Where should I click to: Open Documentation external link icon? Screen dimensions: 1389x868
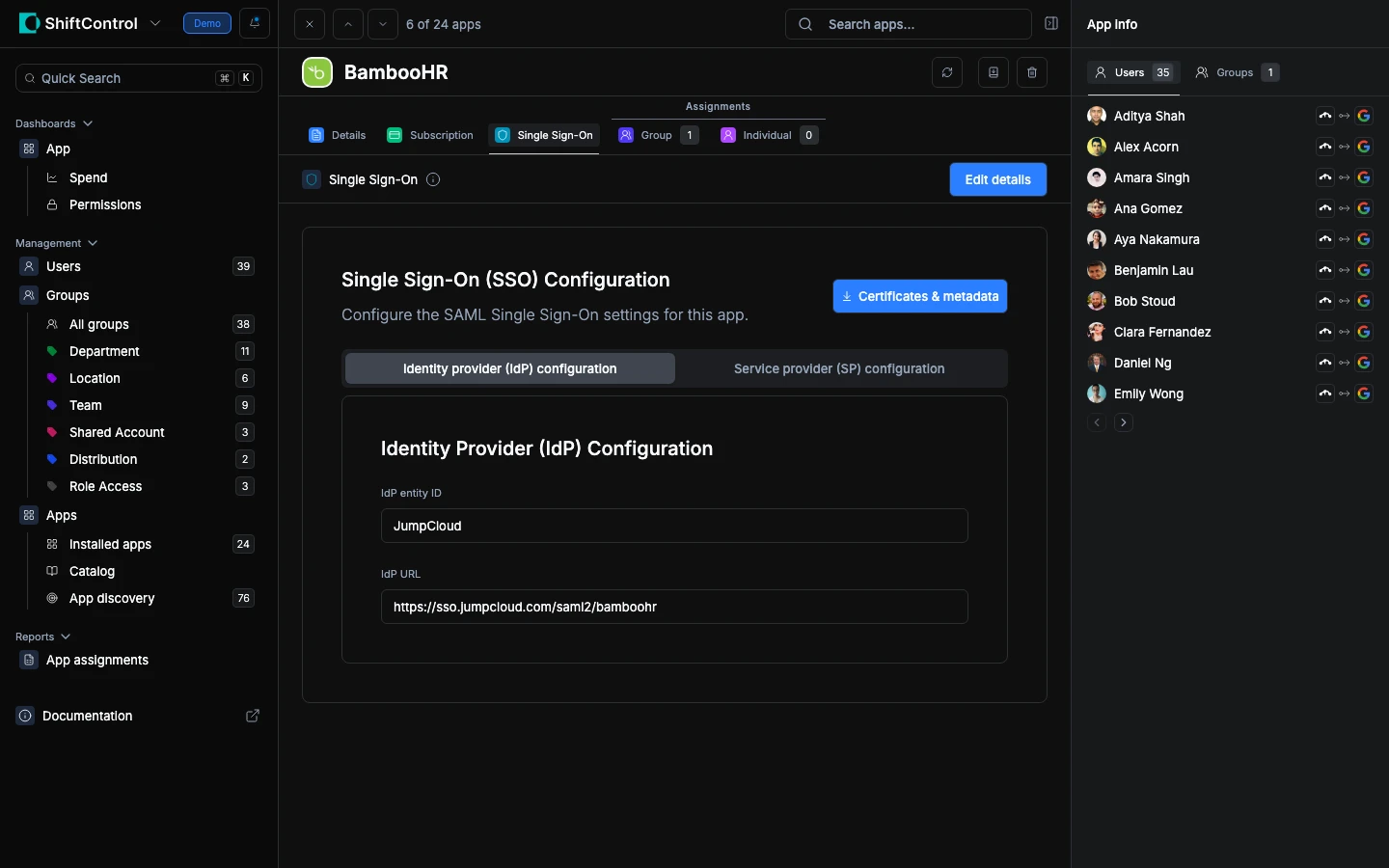253,716
